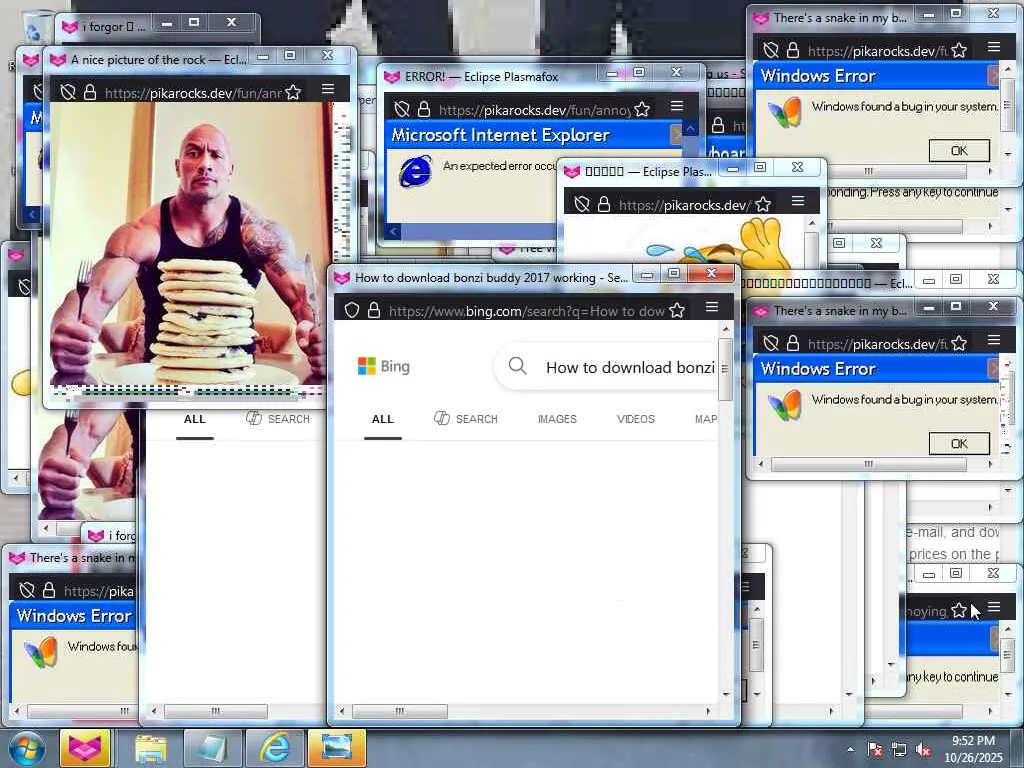This screenshot has height=768, width=1024.
Task: Click scroll-up arrow in Bing window vertical scrollbar
Action: point(726,328)
